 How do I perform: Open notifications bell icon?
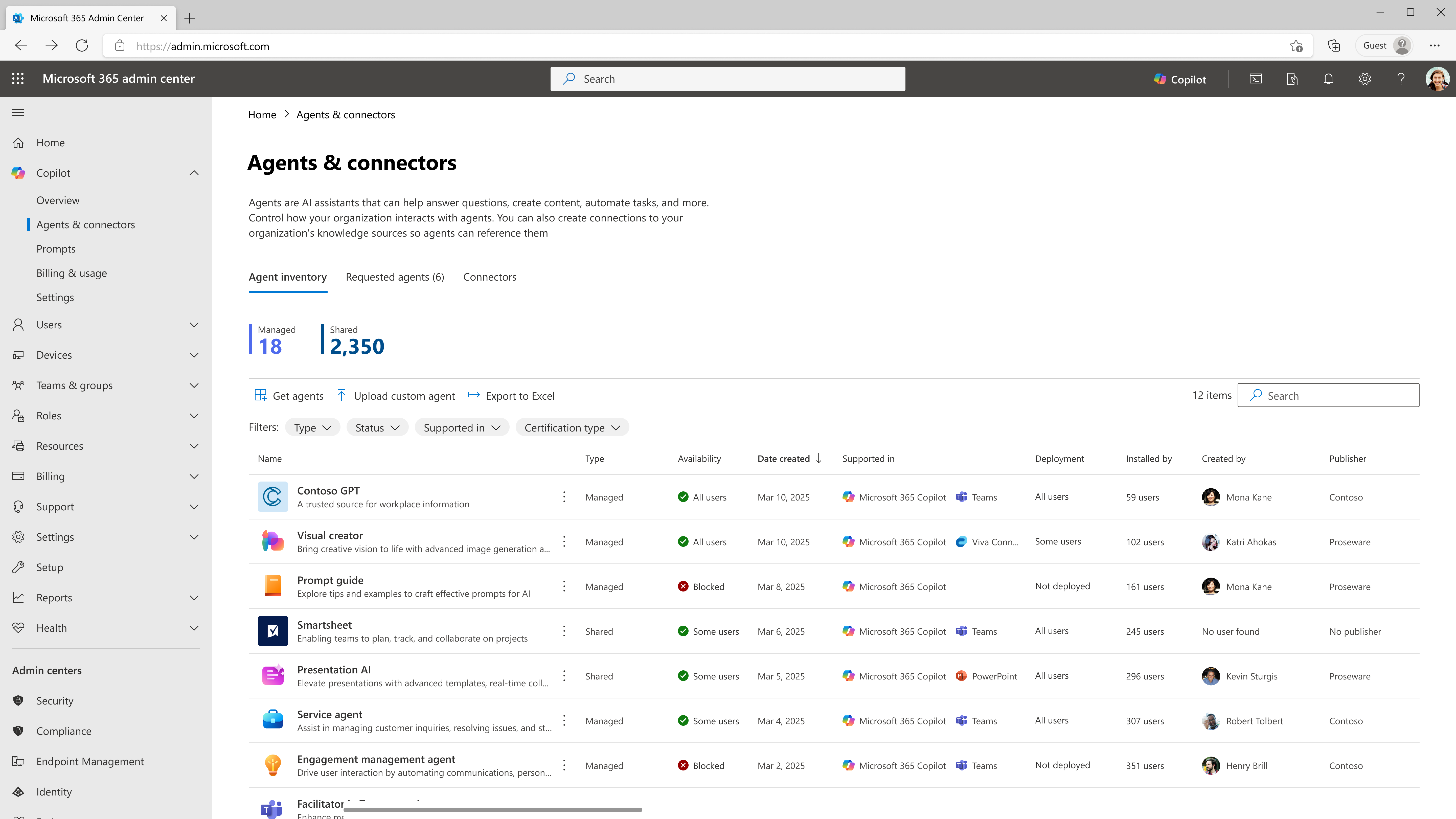(x=1328, y=79)
